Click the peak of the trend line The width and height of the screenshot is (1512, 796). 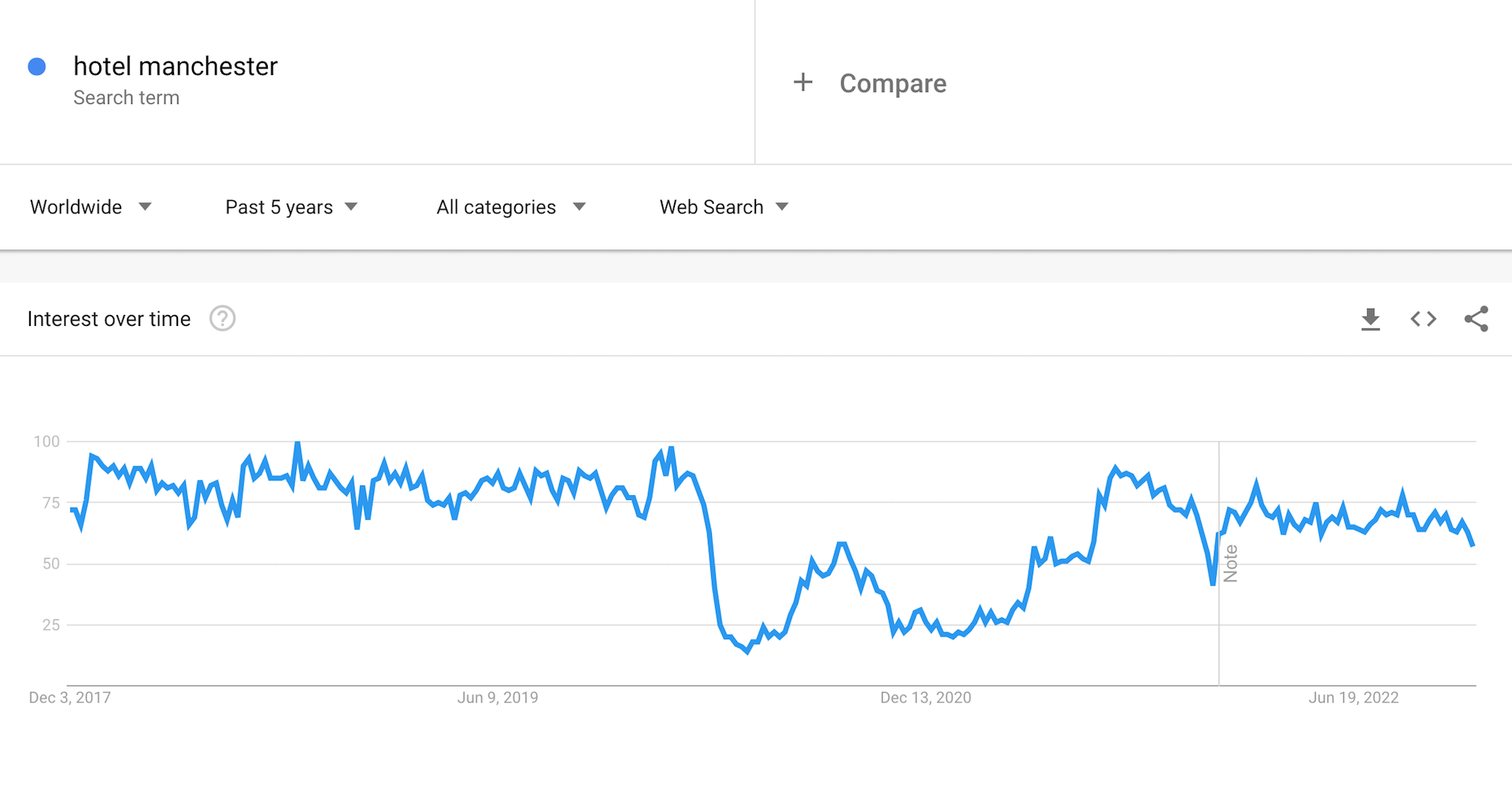pyautogui.click(x=298, y=442)
